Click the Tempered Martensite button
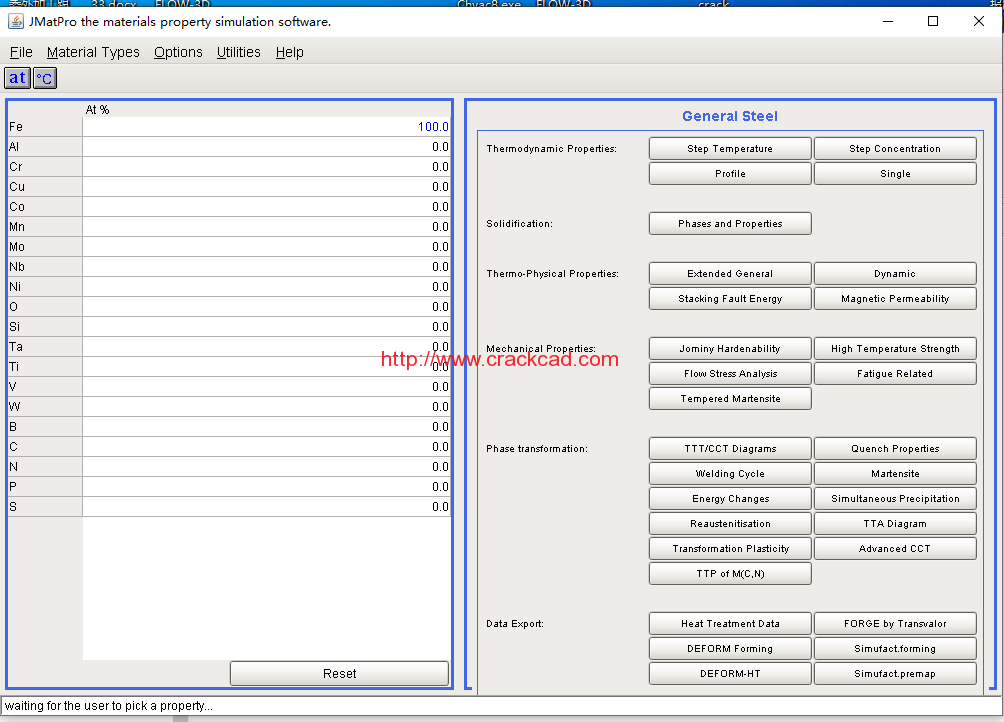Viewport: 1004px width, 722px height. 730,398
